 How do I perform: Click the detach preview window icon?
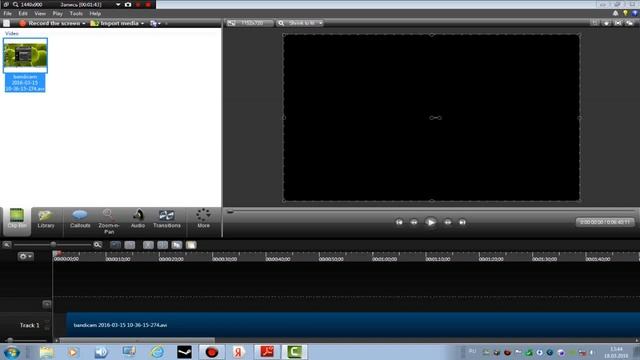click(x=630, y=23)
